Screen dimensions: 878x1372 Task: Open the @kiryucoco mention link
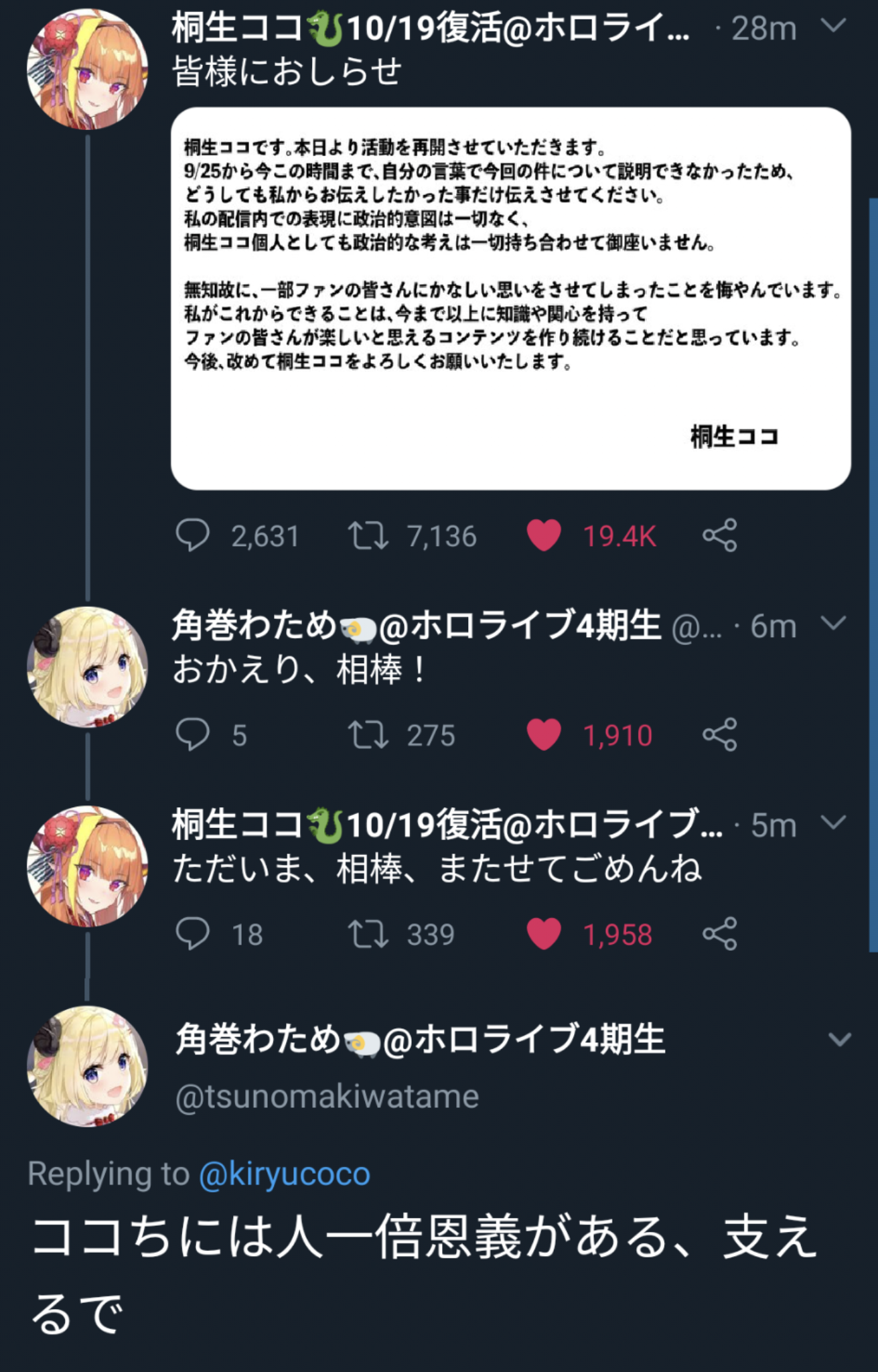click(285, 1174)
